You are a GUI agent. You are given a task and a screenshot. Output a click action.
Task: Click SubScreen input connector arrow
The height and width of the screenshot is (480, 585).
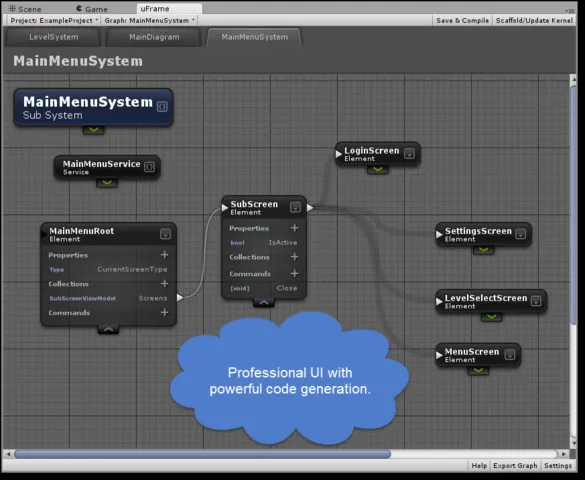point(225,207)
